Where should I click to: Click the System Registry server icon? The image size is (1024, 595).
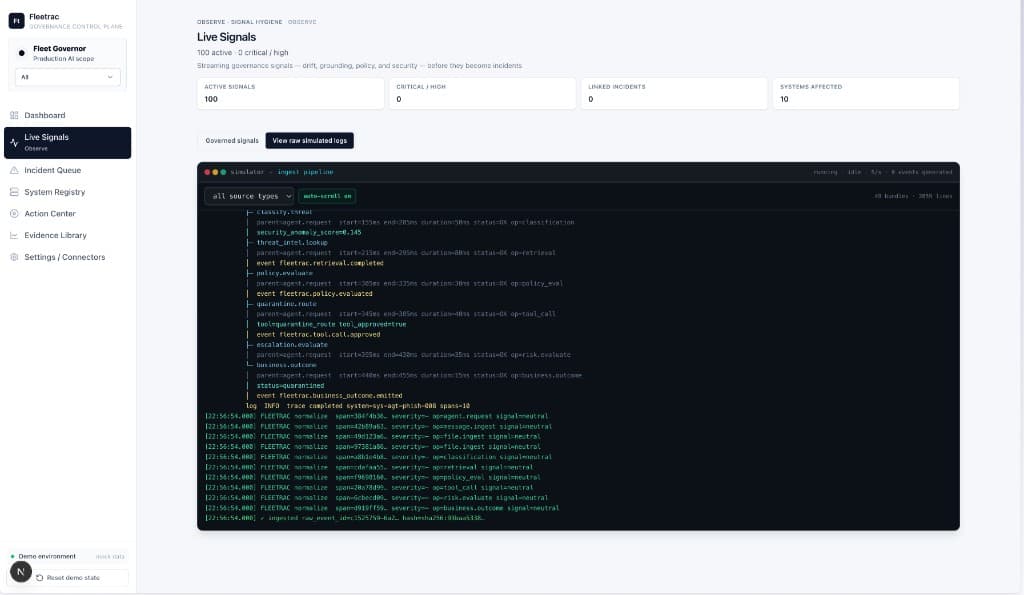point(14,192)
